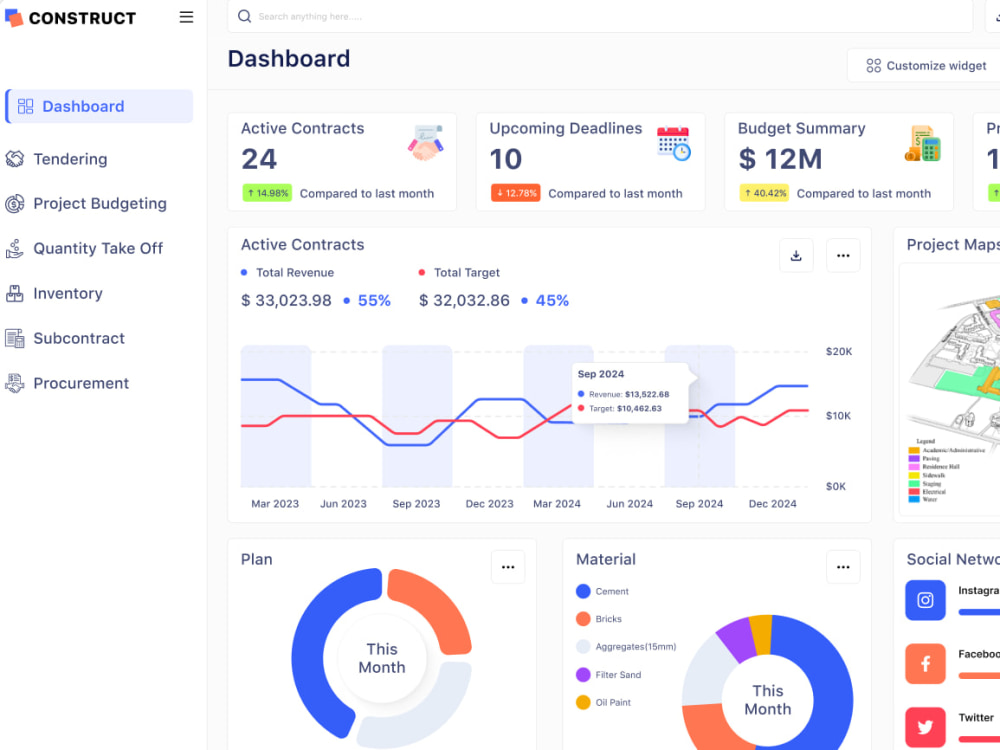The height and width of the screenshot is (750, 1000).
Task: Click the Dec 2024 axis label
Action: (x=772, y=504)
